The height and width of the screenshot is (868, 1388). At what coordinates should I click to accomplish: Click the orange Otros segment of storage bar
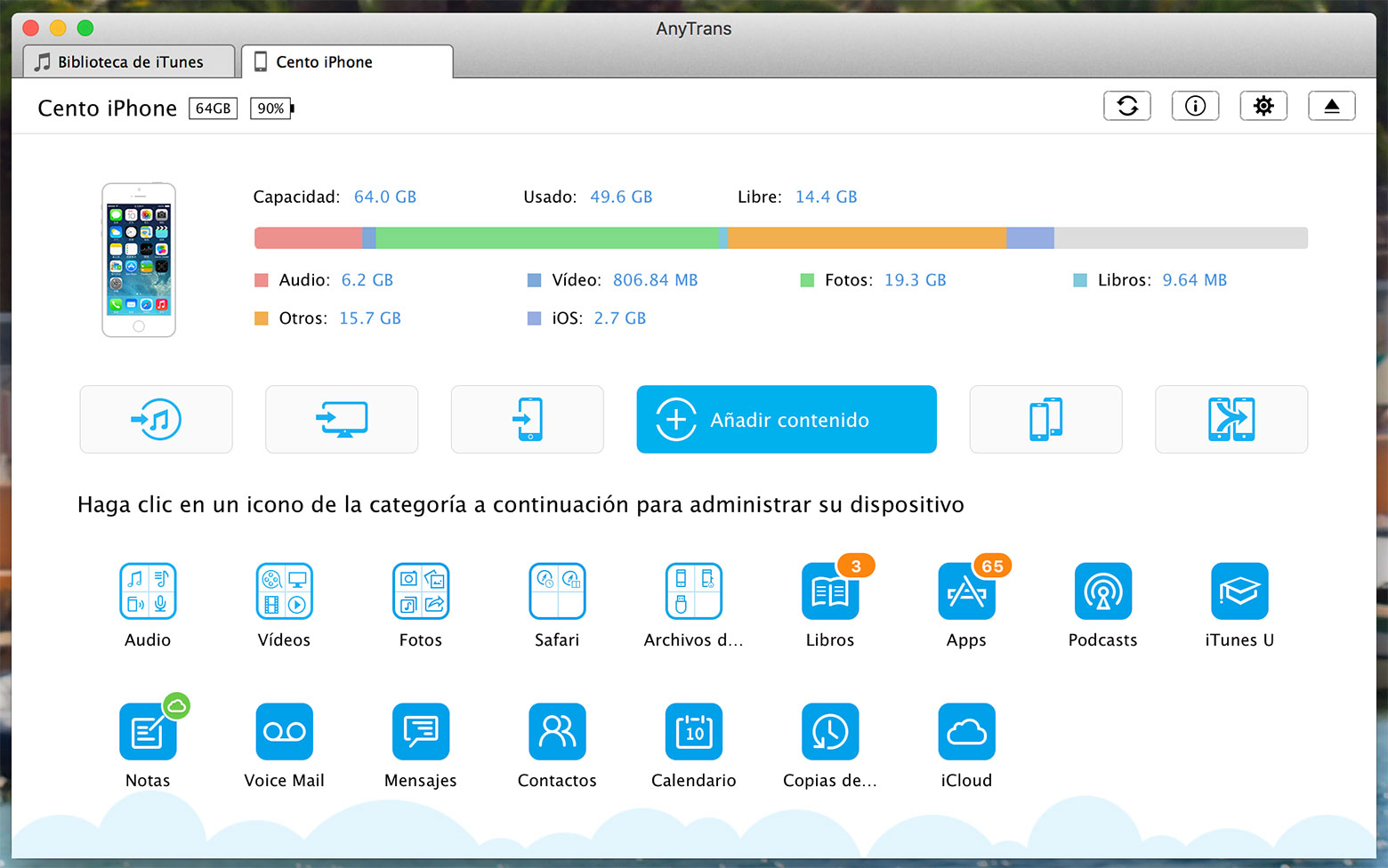coord(867,237)
